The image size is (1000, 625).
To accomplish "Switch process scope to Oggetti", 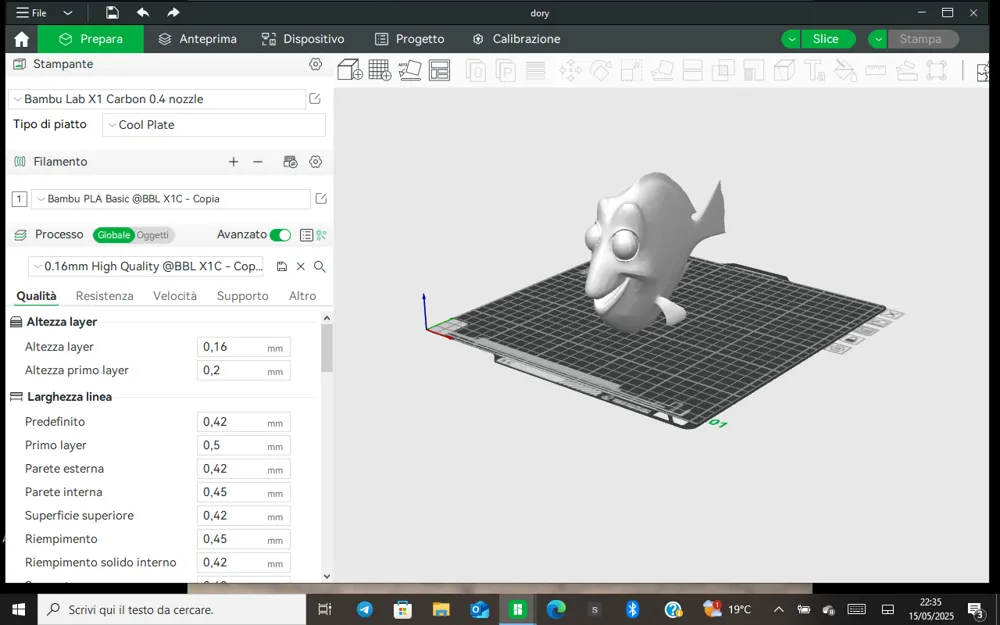I will [153, 235].
